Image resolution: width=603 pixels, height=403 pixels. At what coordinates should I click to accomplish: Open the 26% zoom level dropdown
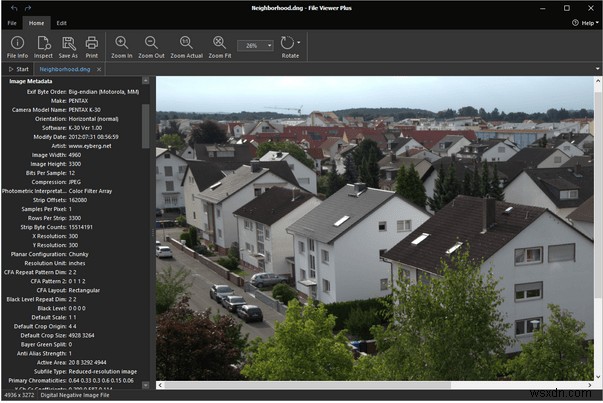(x=255, y=45)
